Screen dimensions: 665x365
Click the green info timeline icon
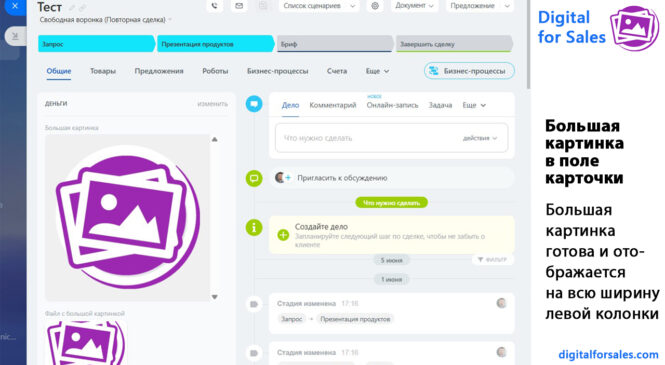(x=254, y=228)
